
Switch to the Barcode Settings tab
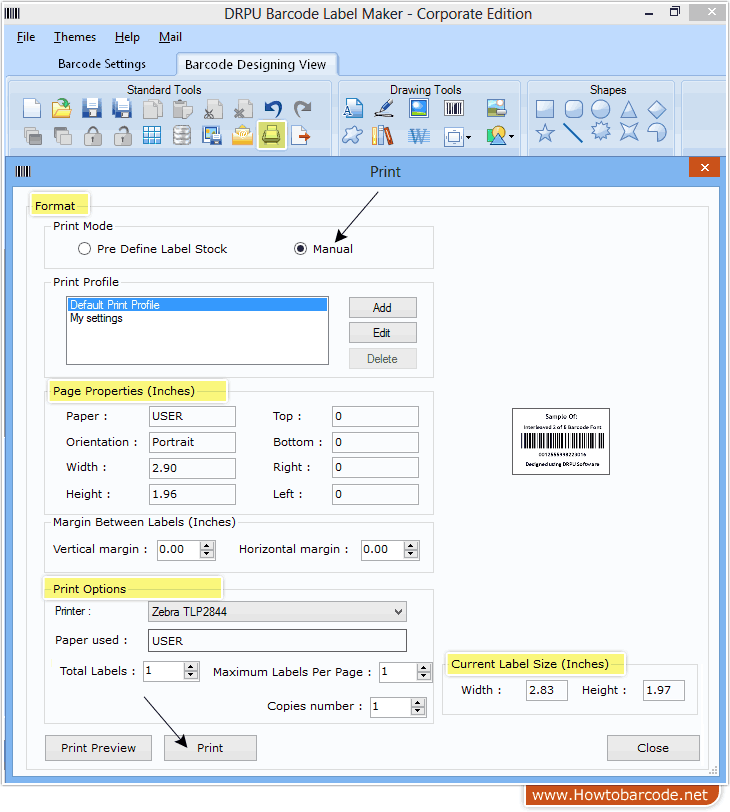tap(102, 64)
